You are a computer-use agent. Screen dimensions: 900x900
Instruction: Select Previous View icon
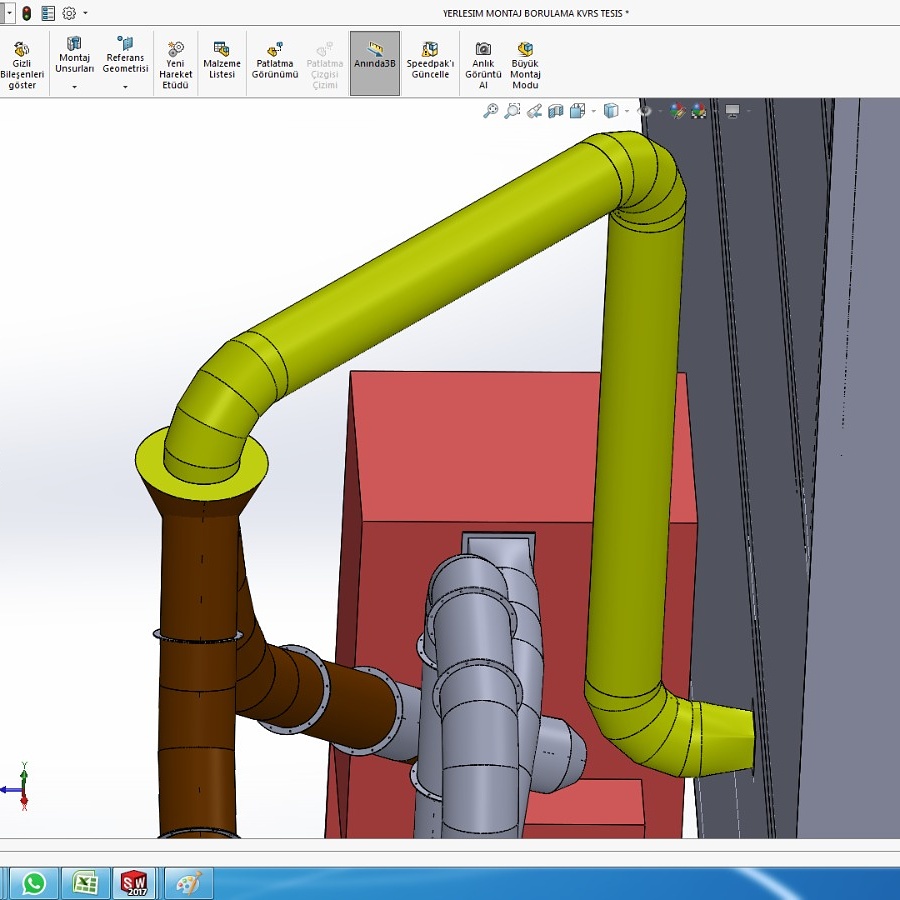(534, 111)
